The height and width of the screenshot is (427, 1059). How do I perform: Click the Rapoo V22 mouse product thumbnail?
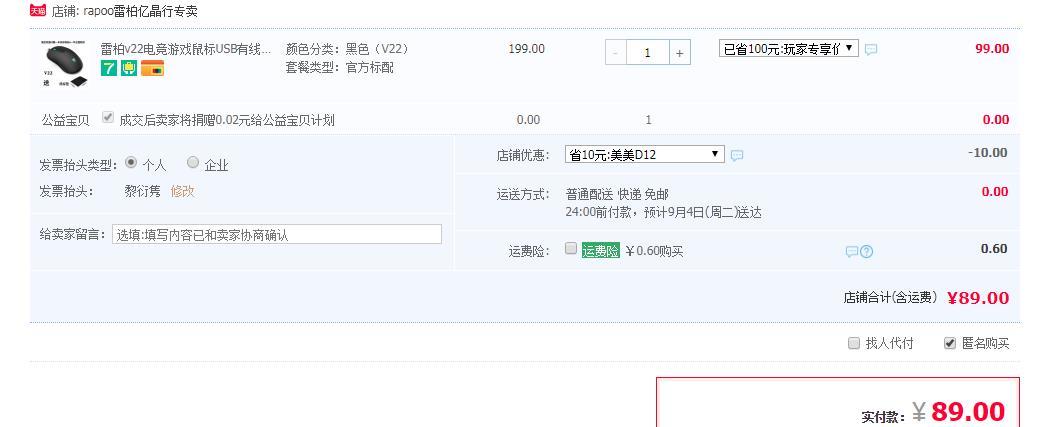coord(66,64)
